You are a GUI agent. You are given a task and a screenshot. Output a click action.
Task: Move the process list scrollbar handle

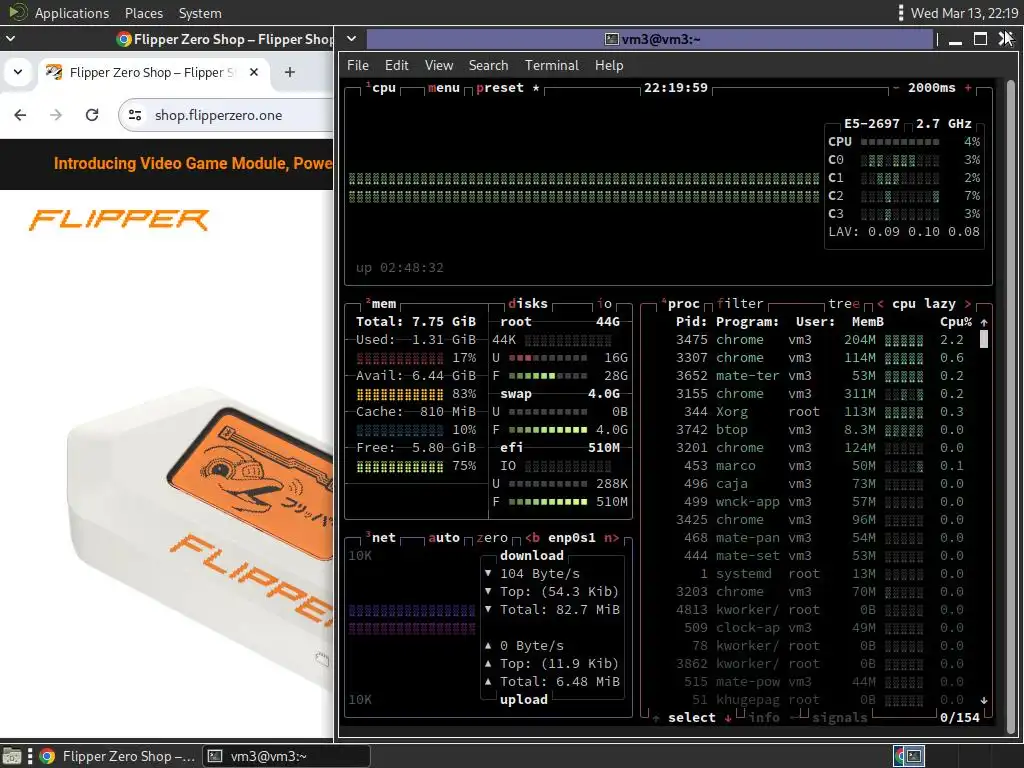click(984, 340)
